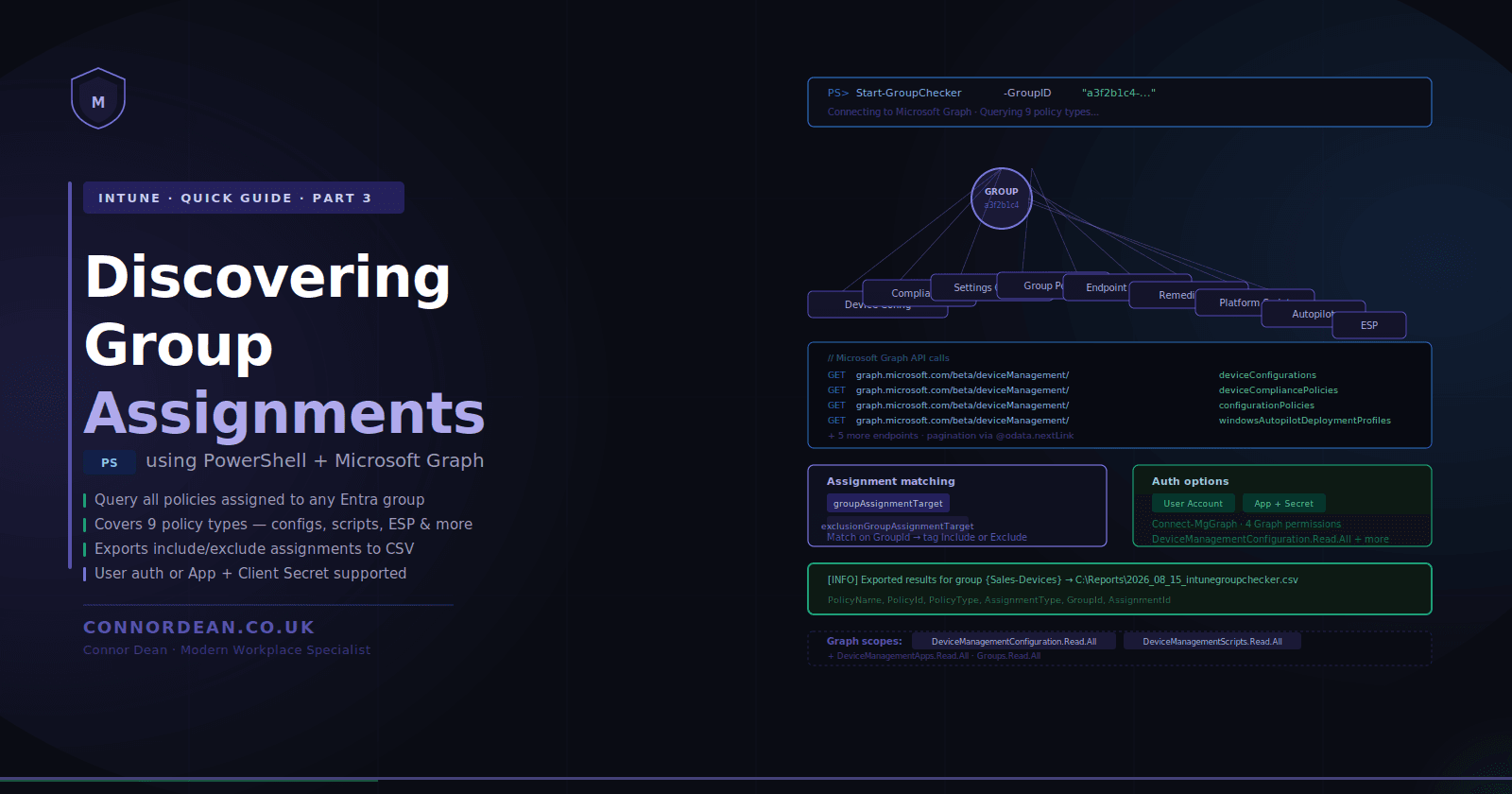Click '+ DeviceManagementApps.Read.All · Groups.Read.All' text

(x=934, y=656)
